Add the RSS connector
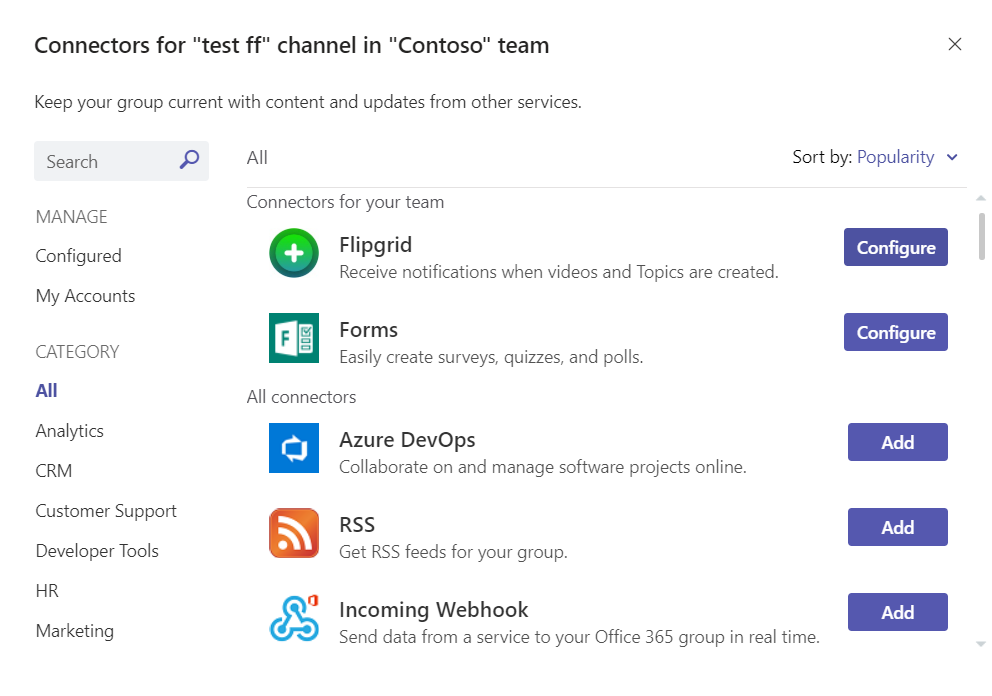Viewport: 992px width, 696px height. click(x=897, y=527)
